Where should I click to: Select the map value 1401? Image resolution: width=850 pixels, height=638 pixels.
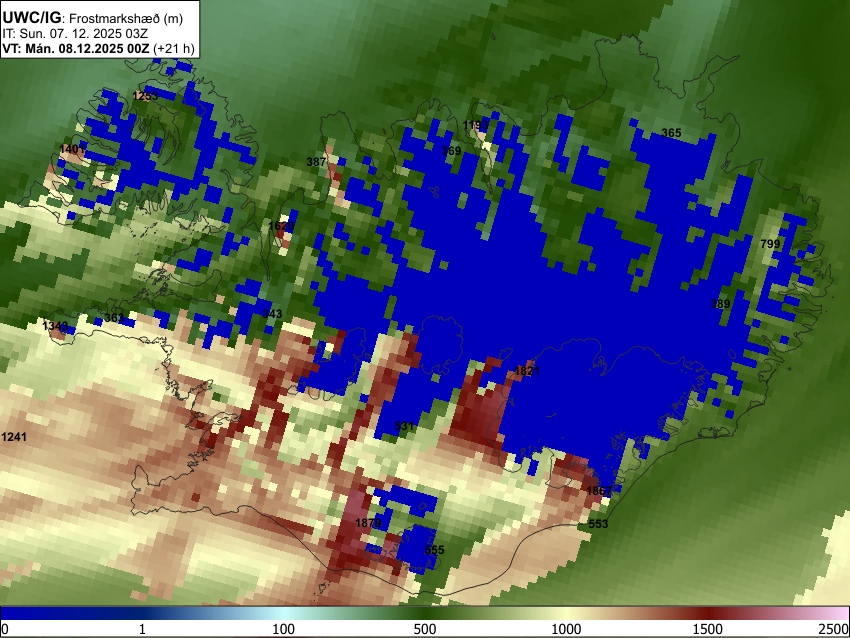pyautogui.click(x=72, y=149)
